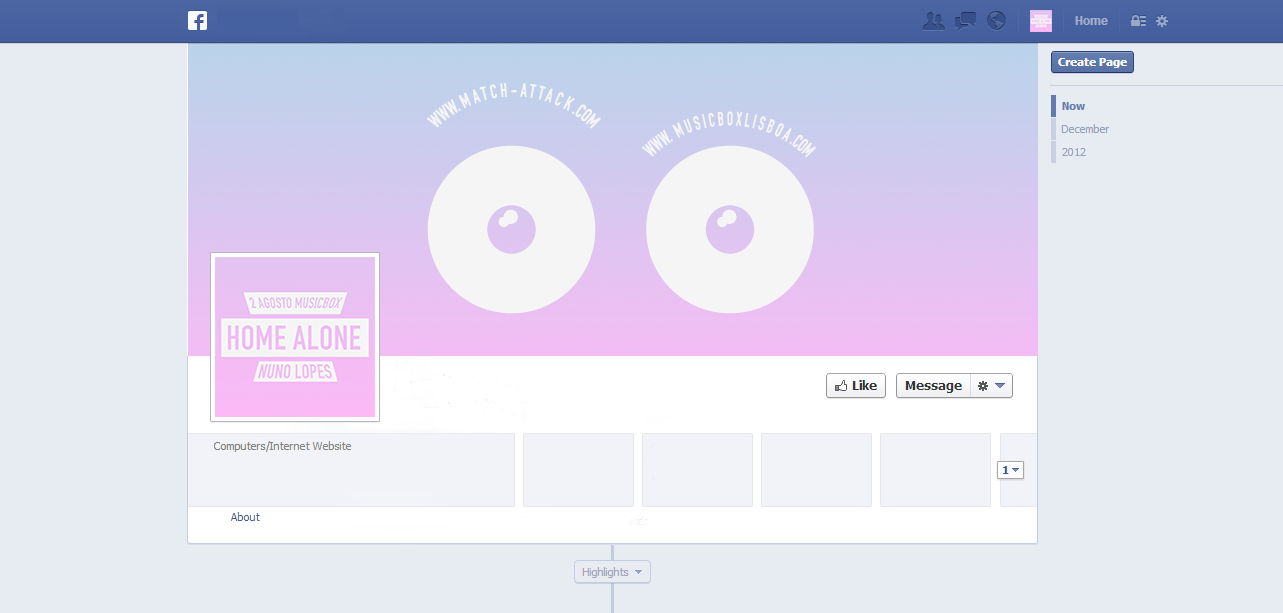1283x613 pixels.
Task: Open the notifications globe icon
Action: (996, 21)
